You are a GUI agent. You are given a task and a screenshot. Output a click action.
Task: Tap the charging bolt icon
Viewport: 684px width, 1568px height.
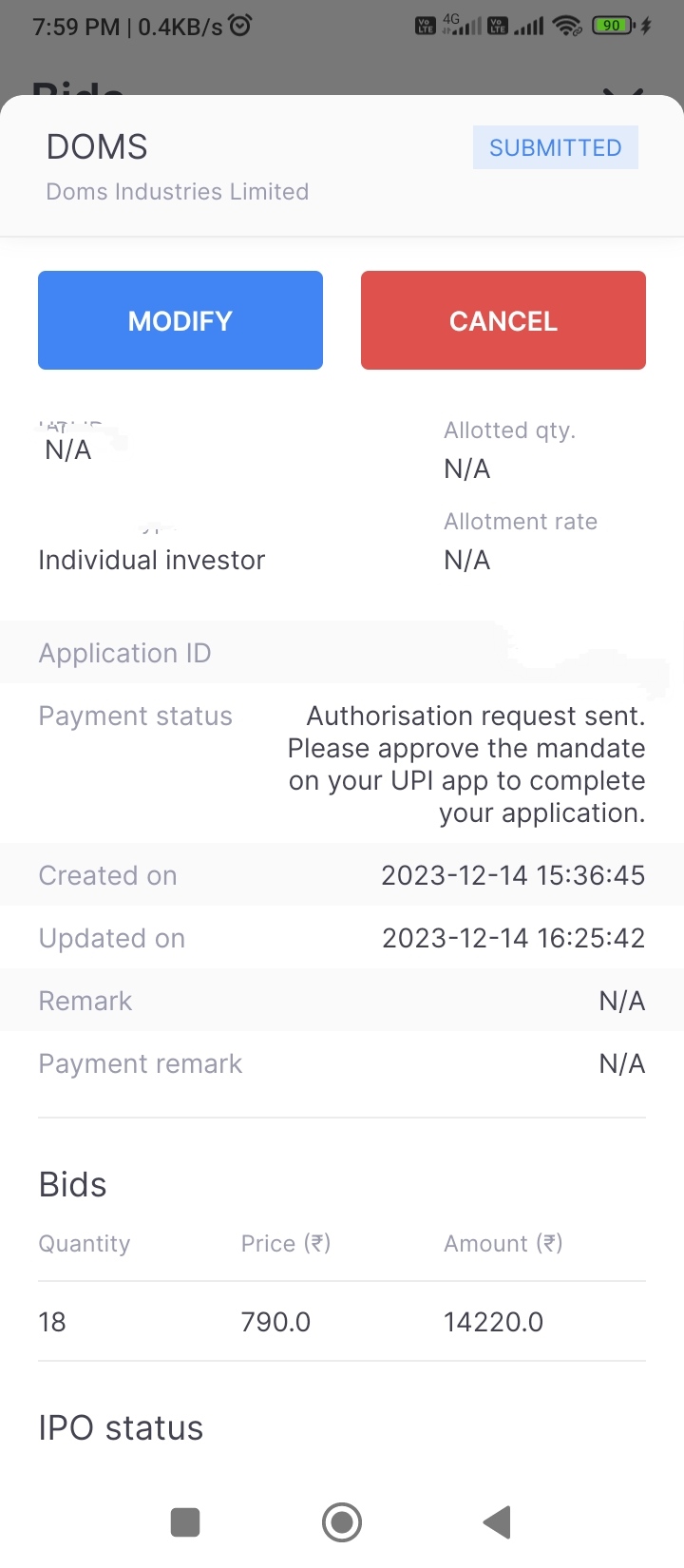pos(647,26)
